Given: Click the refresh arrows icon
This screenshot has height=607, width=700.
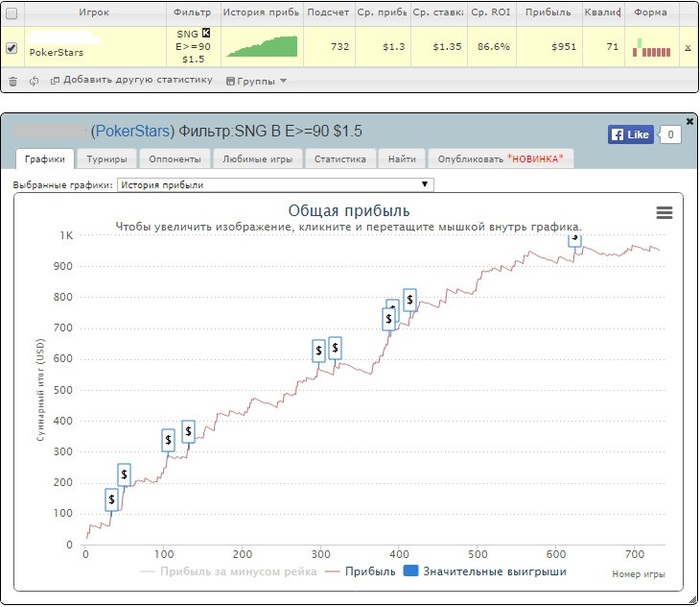Looking at the screenshot, I should (x=34, y=81).
